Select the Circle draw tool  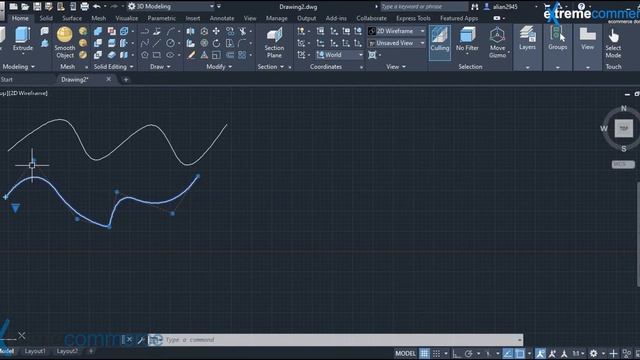pos(170,43)
